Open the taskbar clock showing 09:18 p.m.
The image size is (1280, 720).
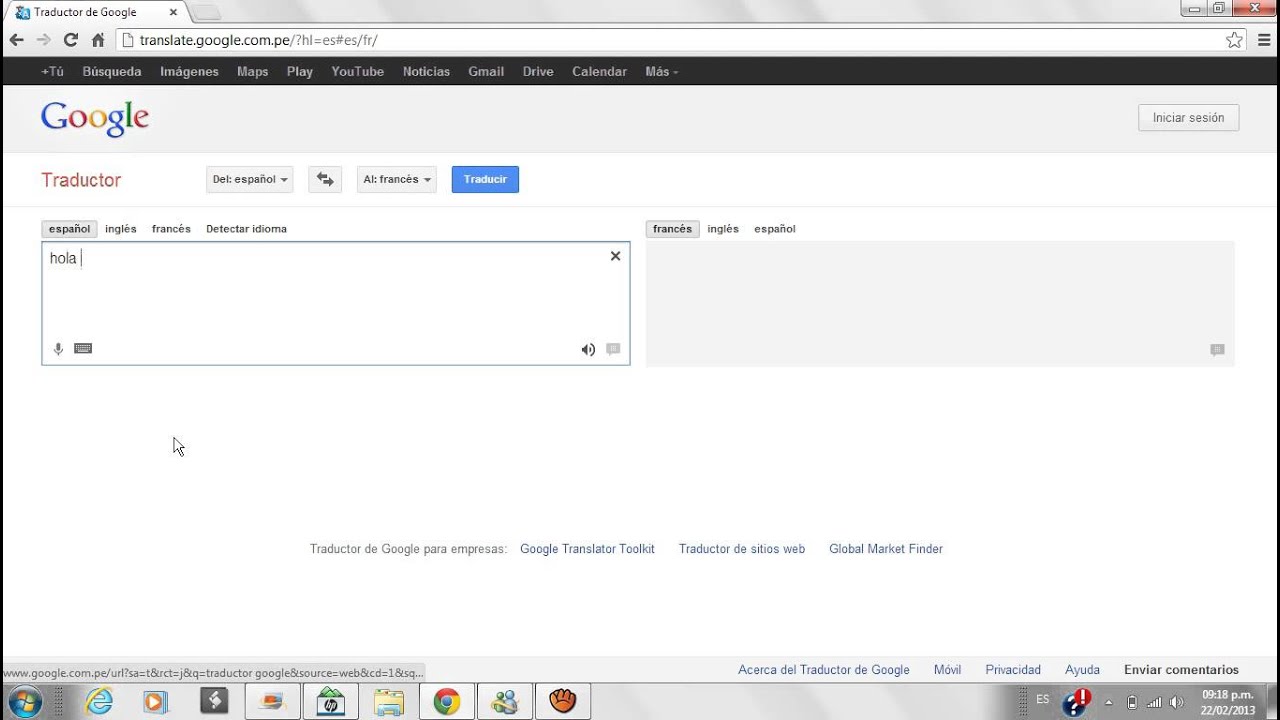tap(1227, 702)
